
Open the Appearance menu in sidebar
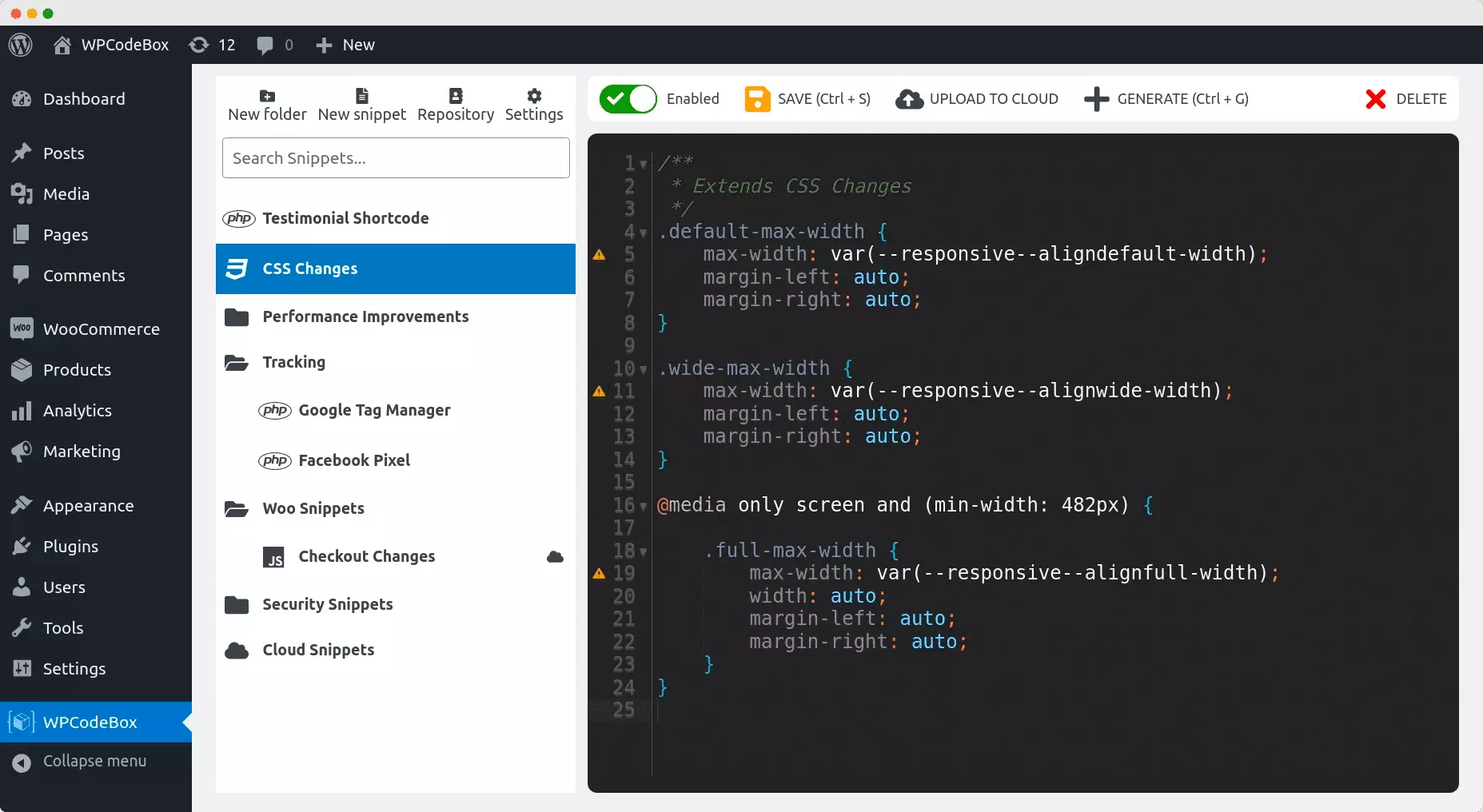tap(88, 505)
